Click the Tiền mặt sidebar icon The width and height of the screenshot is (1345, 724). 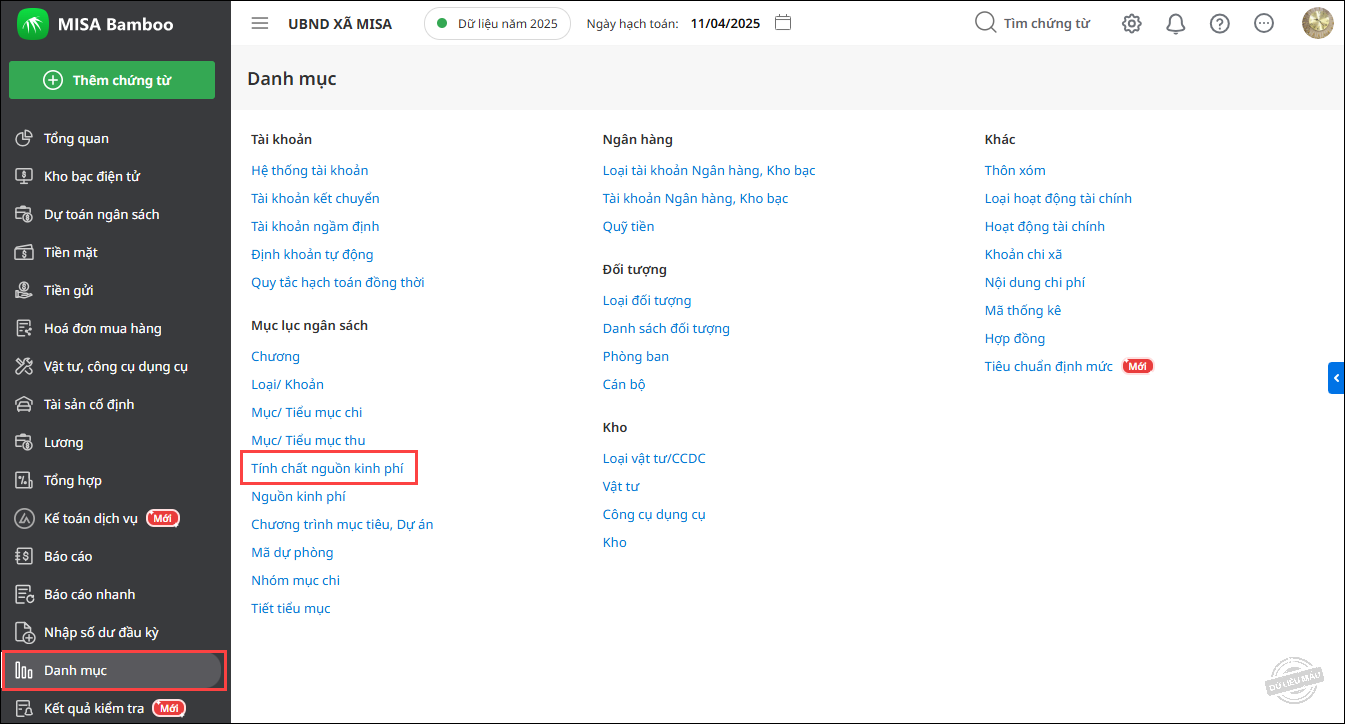(26, 252)
